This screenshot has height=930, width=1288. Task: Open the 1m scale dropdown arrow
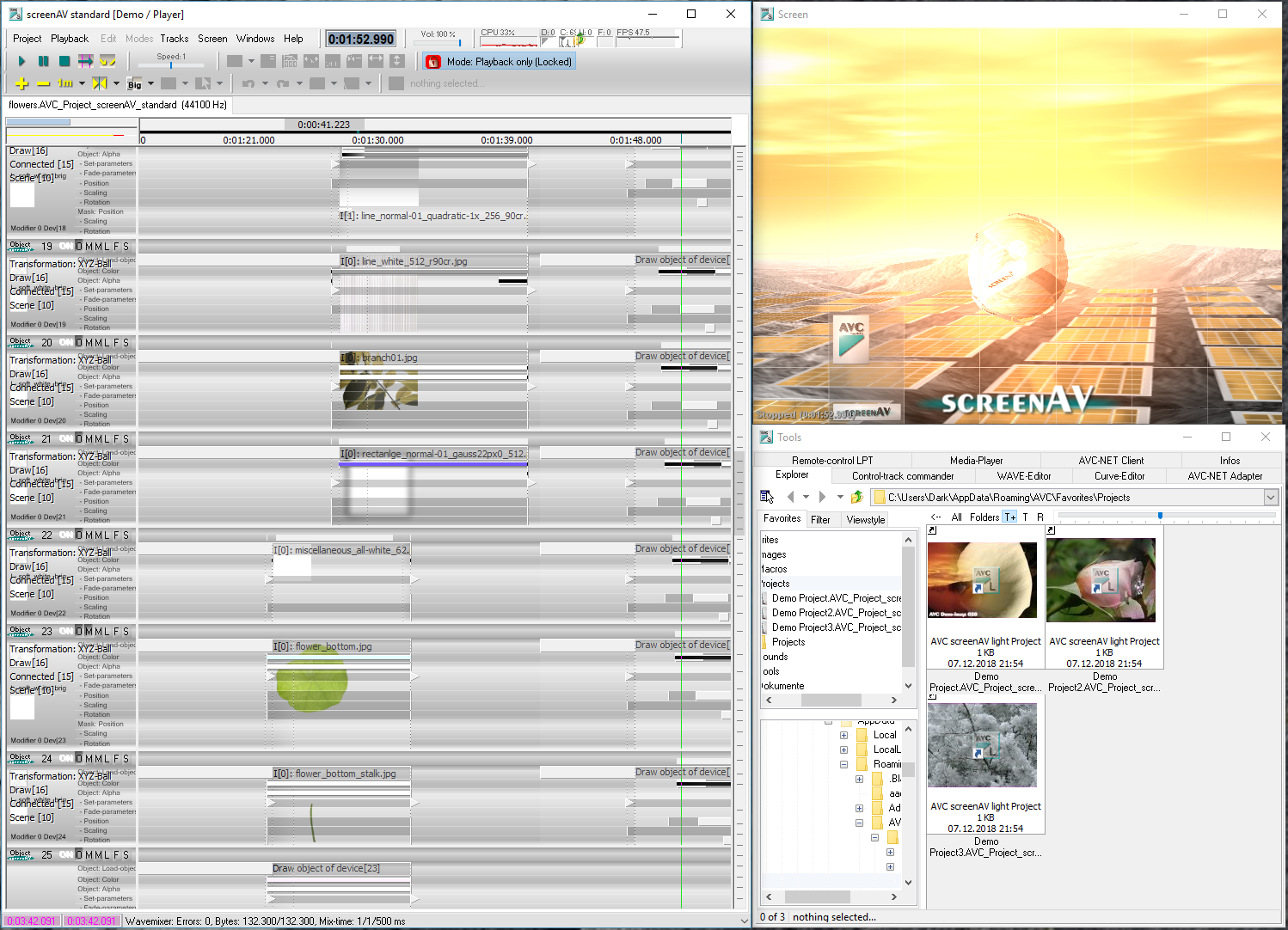(x=82, y=83)
